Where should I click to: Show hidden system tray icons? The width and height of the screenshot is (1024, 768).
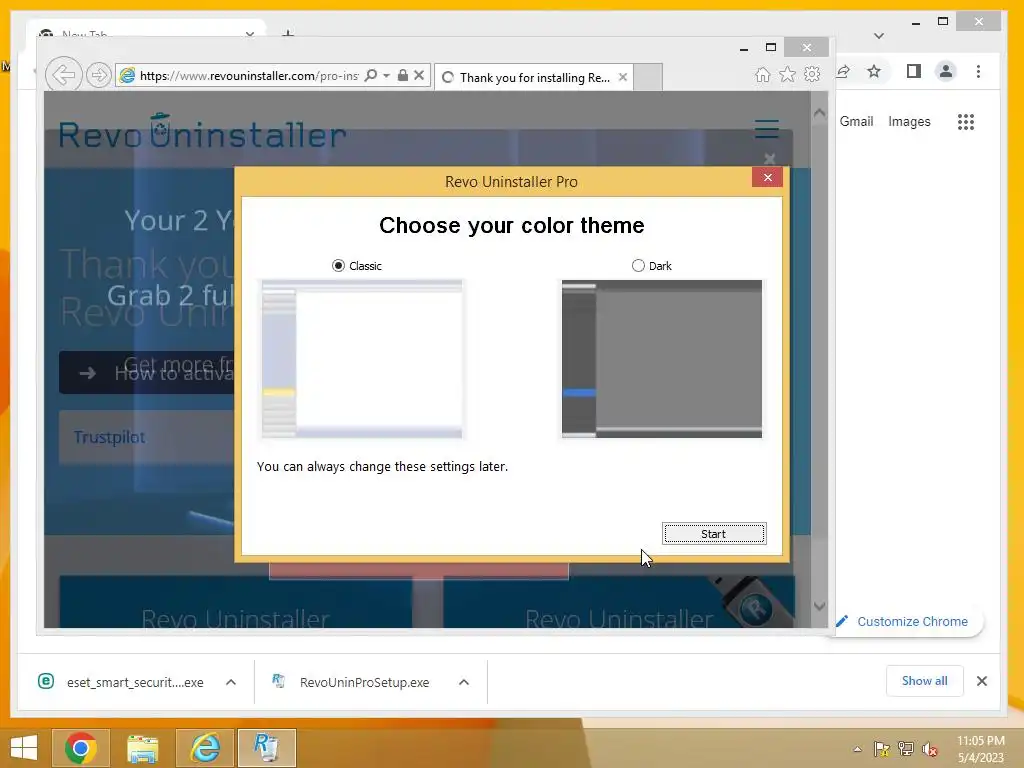point(857,749)
